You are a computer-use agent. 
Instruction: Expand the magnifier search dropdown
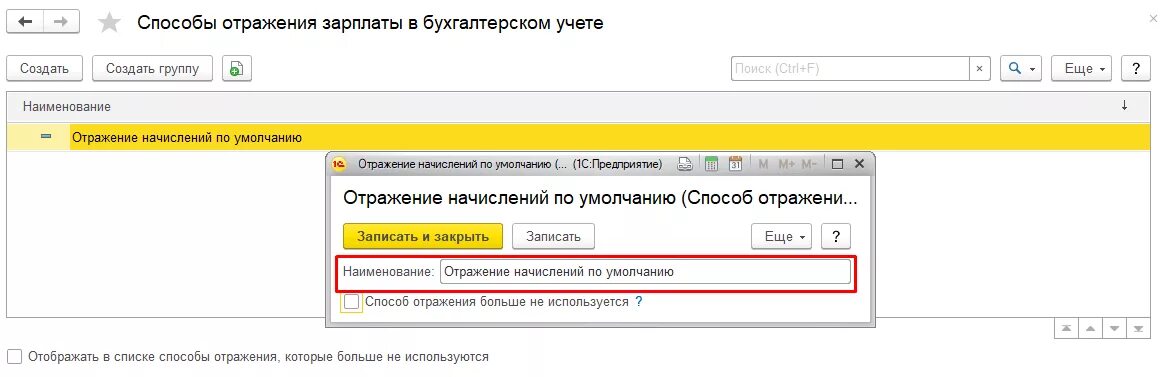click(x=1021, y=68)
